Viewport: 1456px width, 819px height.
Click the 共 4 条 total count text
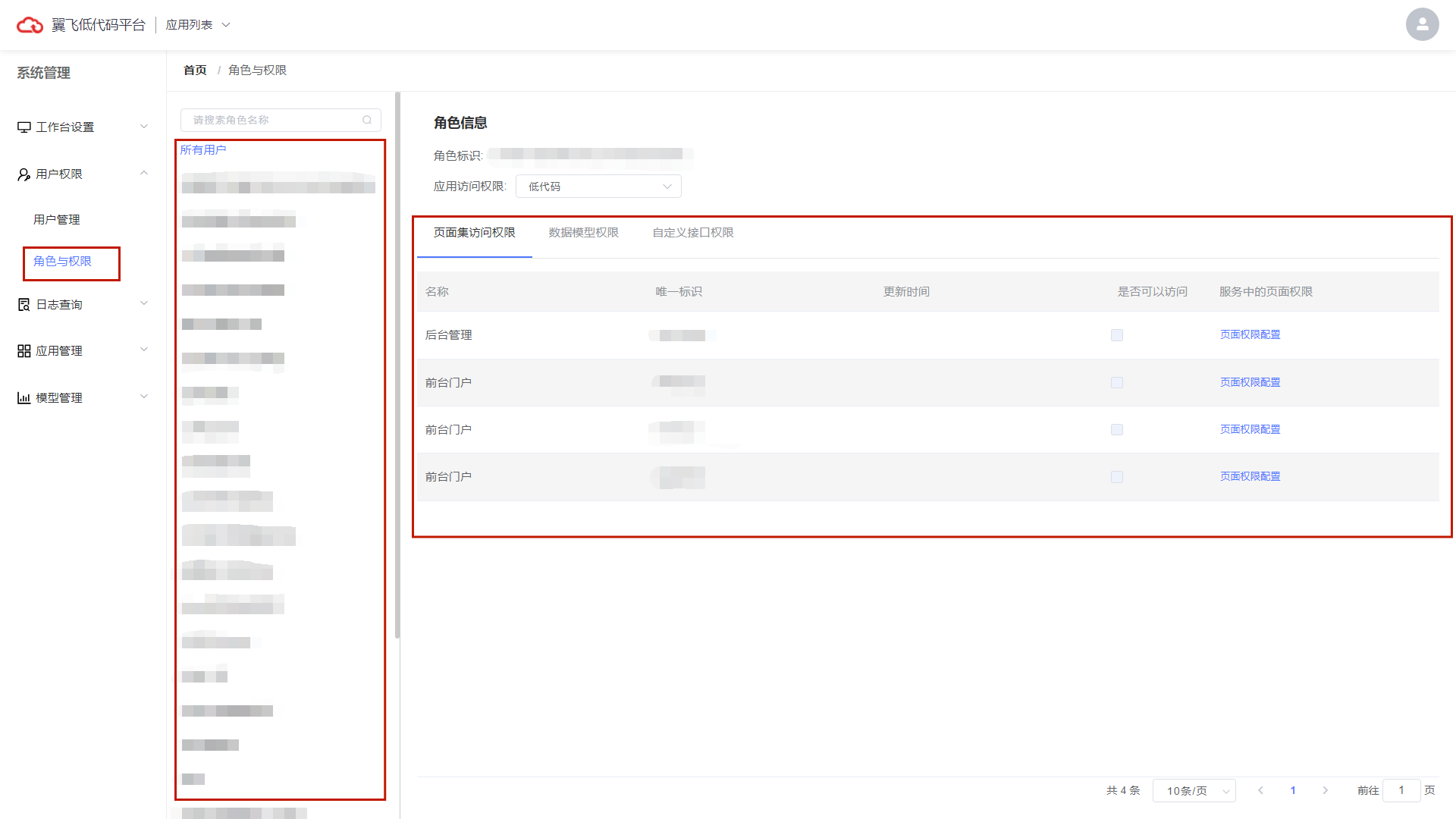(x=1123, y=790)
